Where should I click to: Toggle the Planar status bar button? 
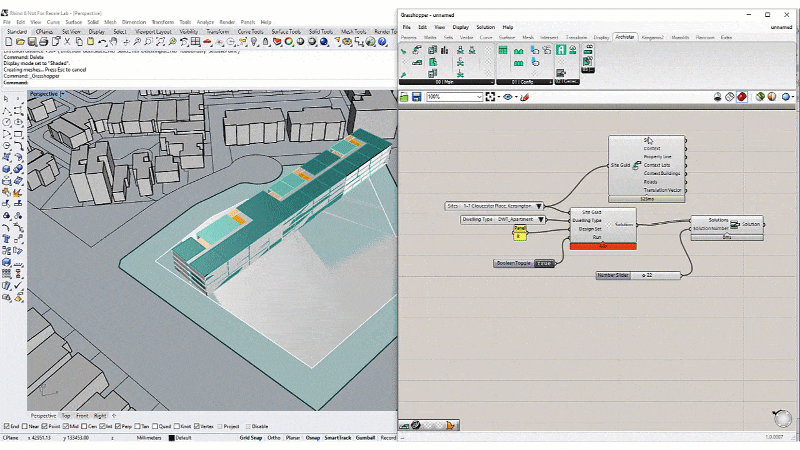click(x=293, y=438)
